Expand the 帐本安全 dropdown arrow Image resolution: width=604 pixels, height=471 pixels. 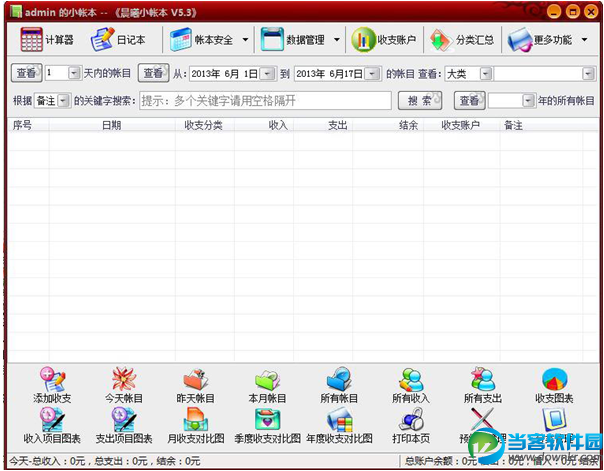(x=245, y=40)
